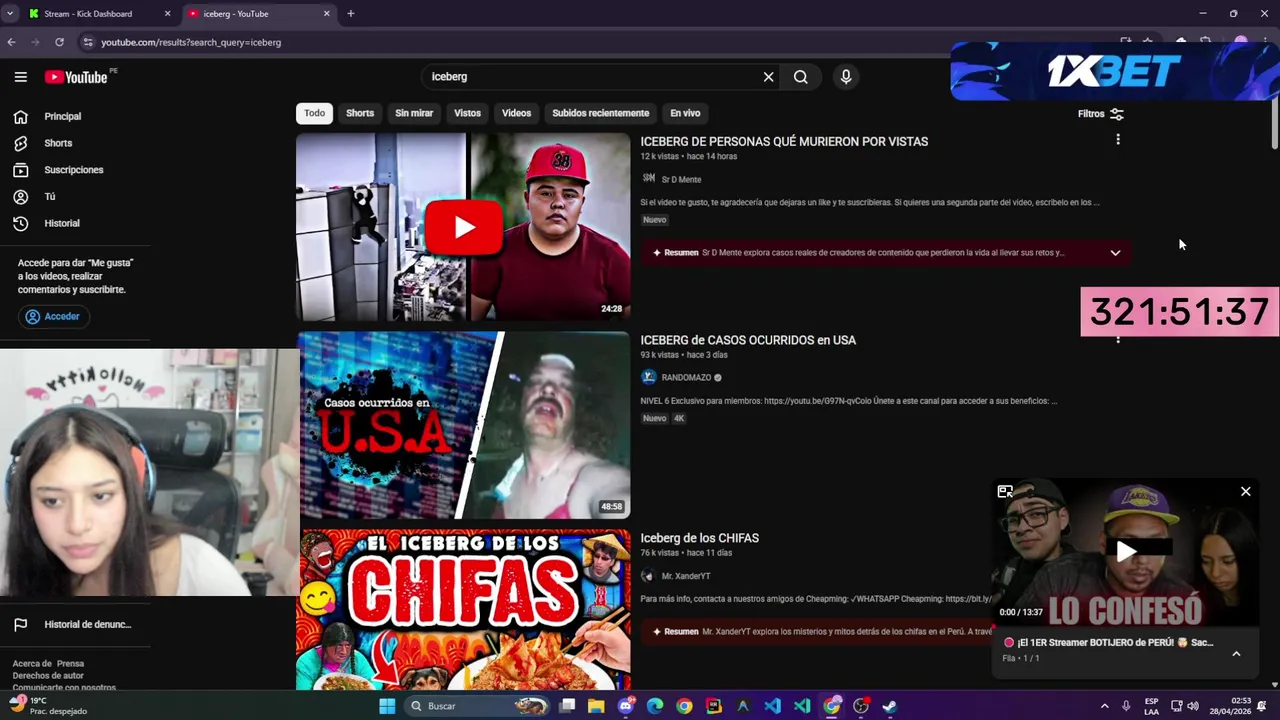This screenshot has height=720, width=1280.
Task: Select the Todo filter chip
Action: pos(314,113)
